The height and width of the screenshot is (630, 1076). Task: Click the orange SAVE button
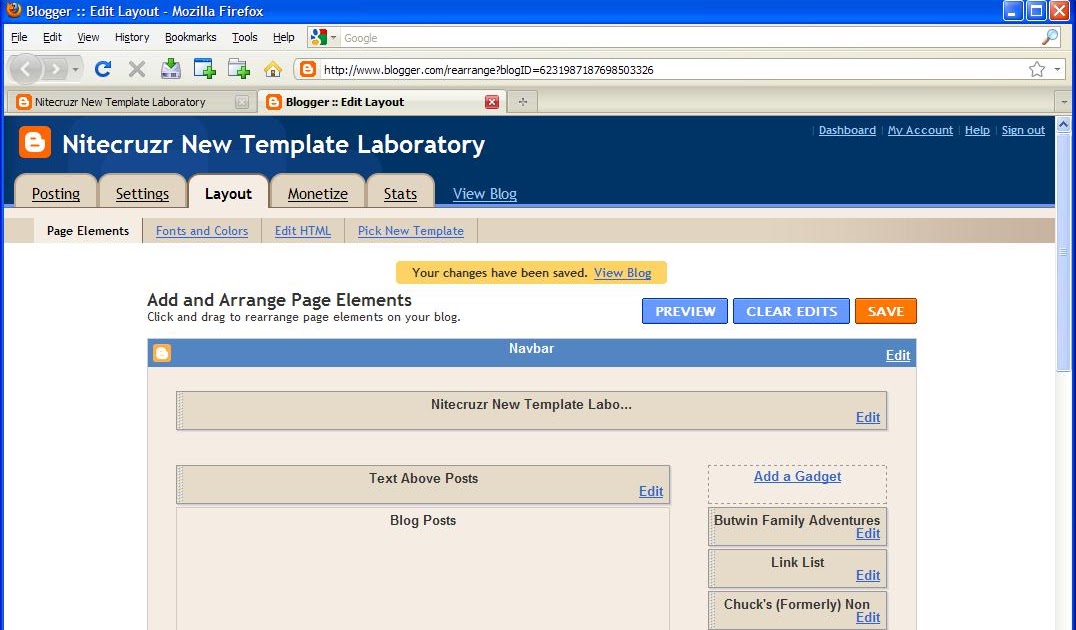885,311
